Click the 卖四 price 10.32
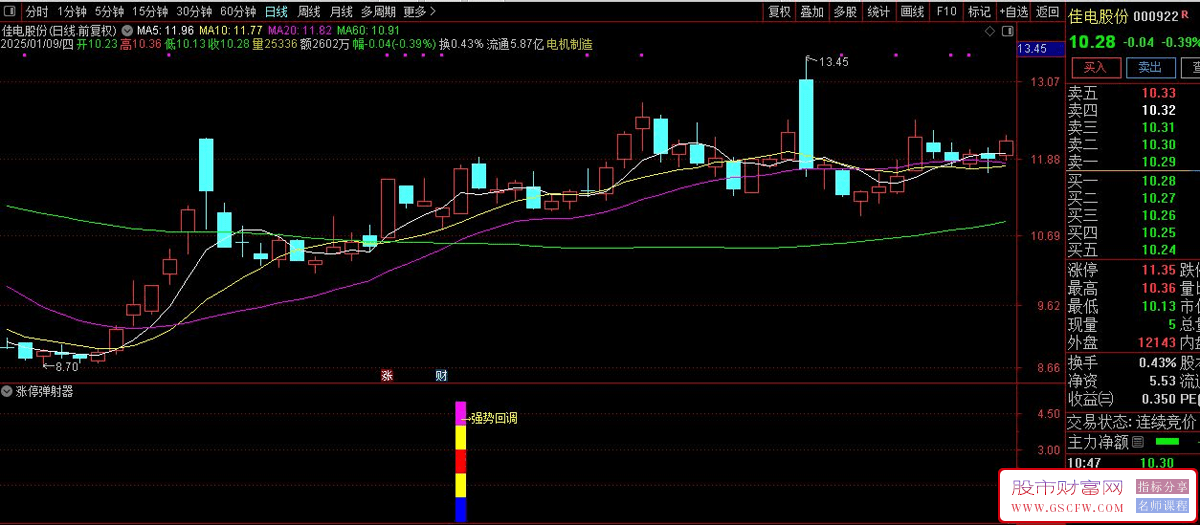The image size is (1200, 525). point(1159,110)
